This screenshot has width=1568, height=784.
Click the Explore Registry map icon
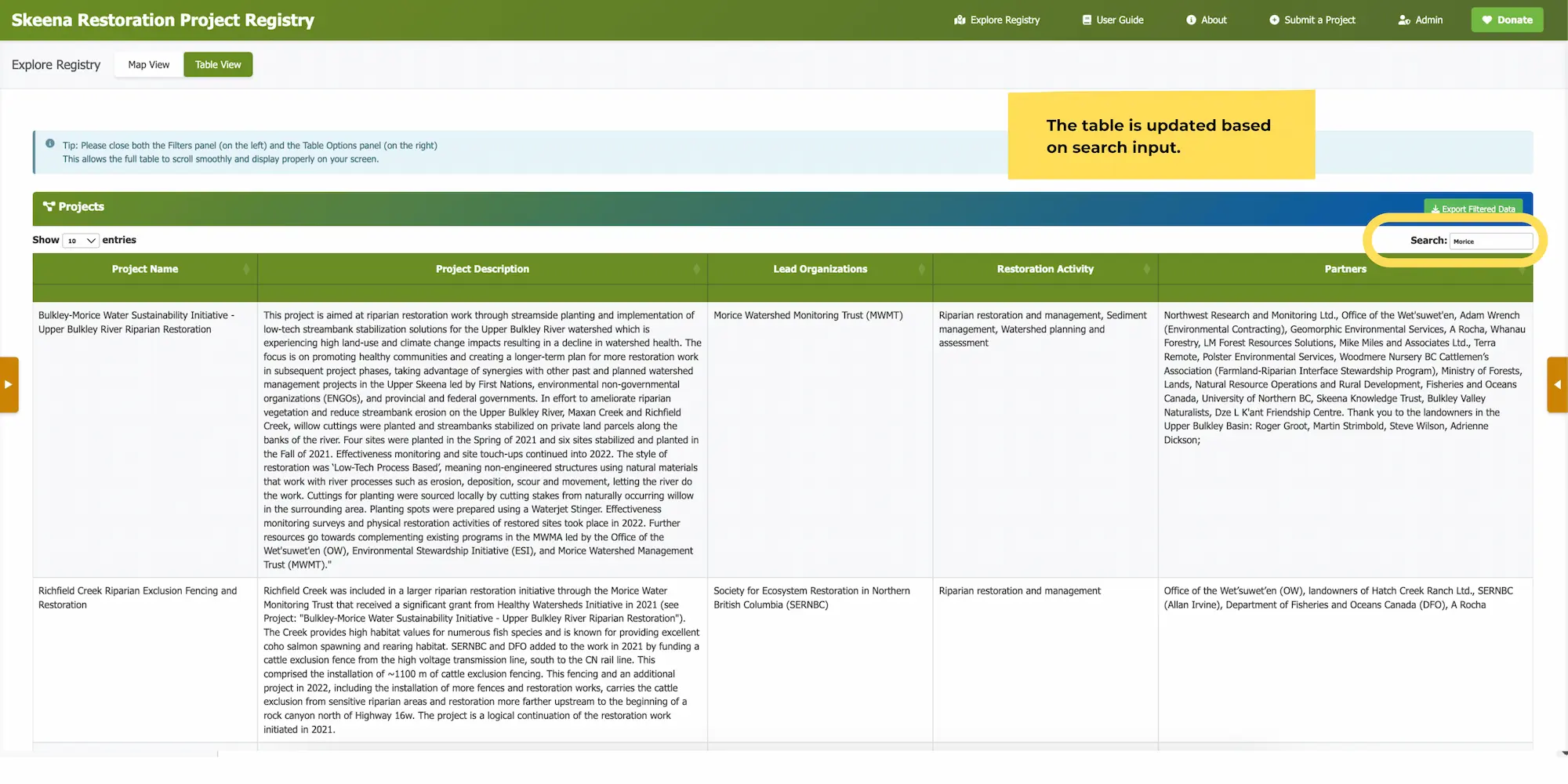(x=960, y=20)
